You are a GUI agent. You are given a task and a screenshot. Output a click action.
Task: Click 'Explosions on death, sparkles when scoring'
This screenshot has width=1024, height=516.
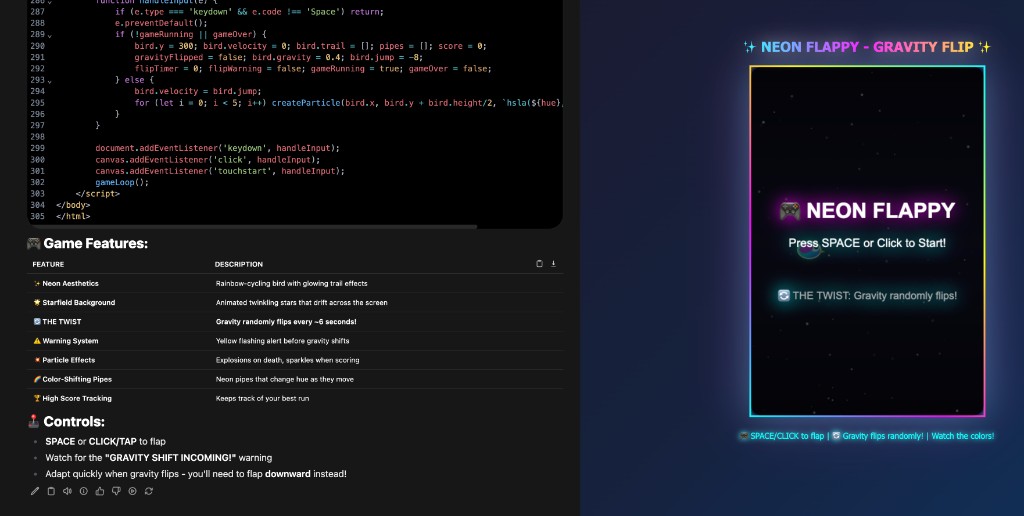(287, 360)
